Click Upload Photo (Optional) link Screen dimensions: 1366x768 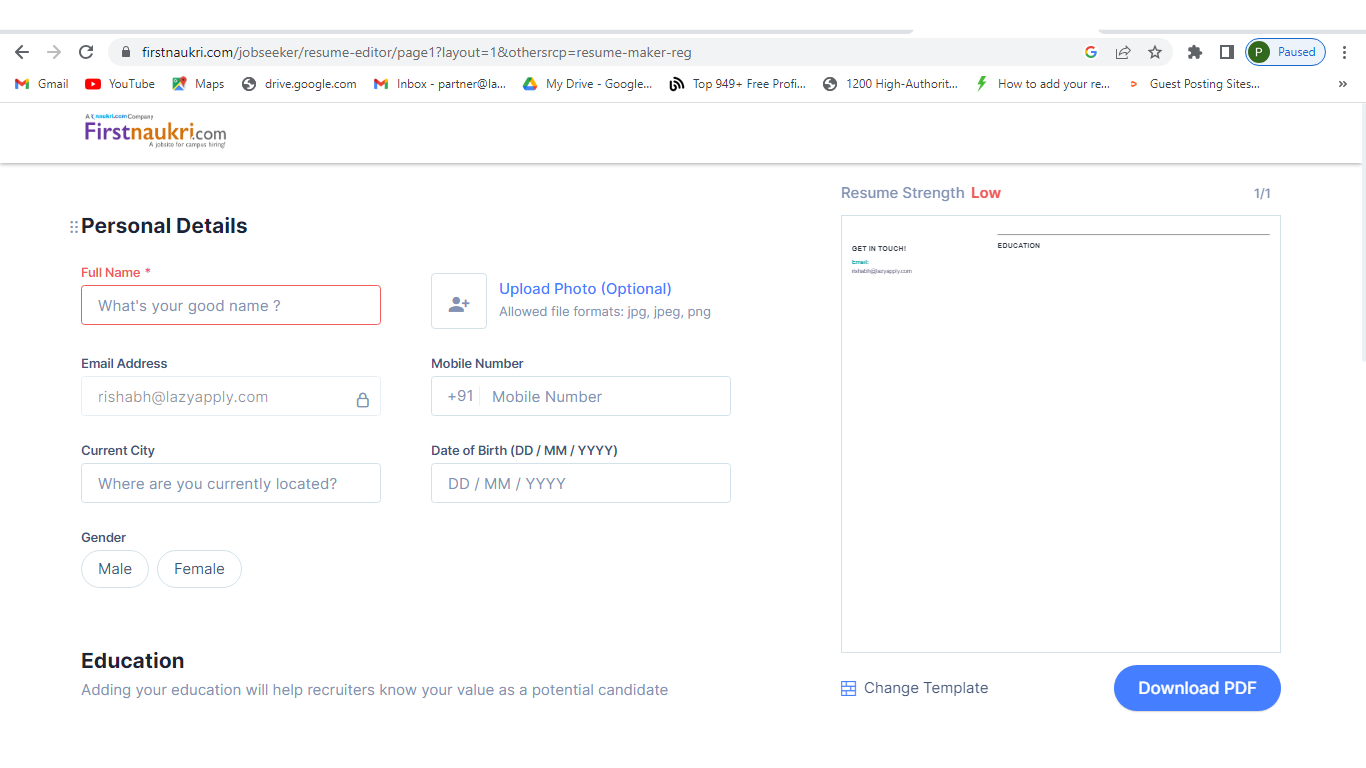click(585, 289)
